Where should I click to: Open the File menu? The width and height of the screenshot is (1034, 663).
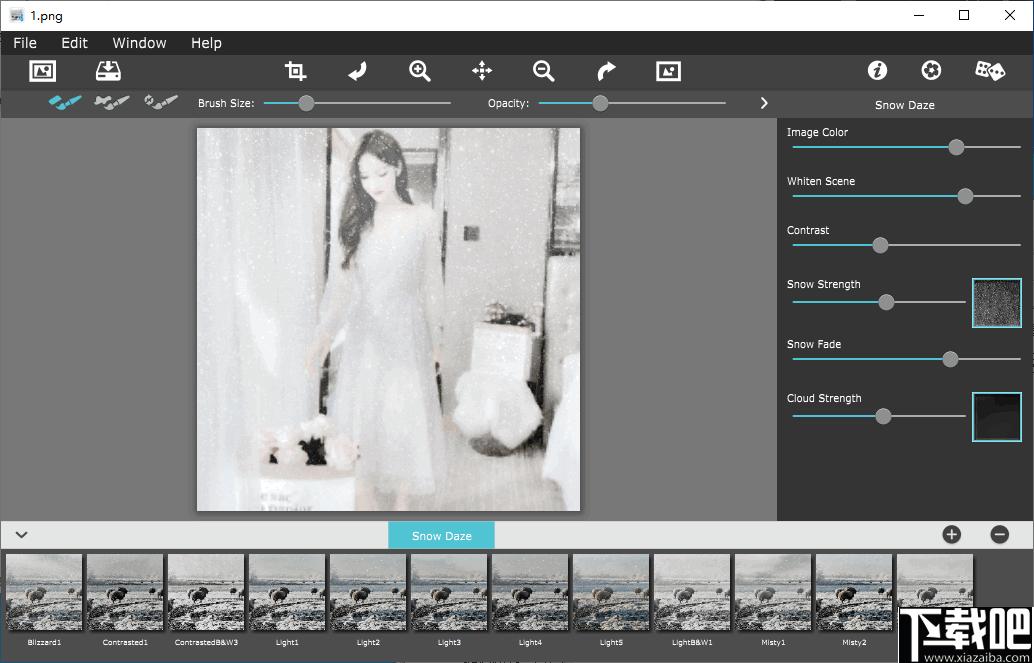(25, 43)
